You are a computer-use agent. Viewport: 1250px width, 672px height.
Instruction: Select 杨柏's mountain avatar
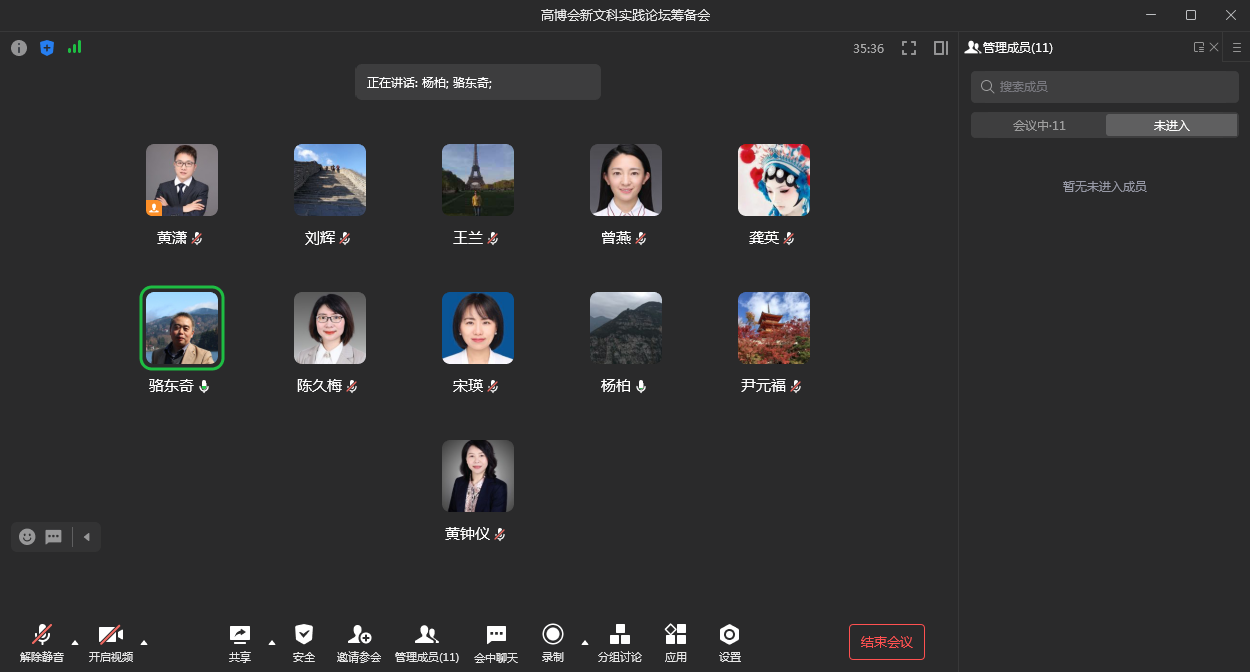pyautogui.click(x=626, y=328)
